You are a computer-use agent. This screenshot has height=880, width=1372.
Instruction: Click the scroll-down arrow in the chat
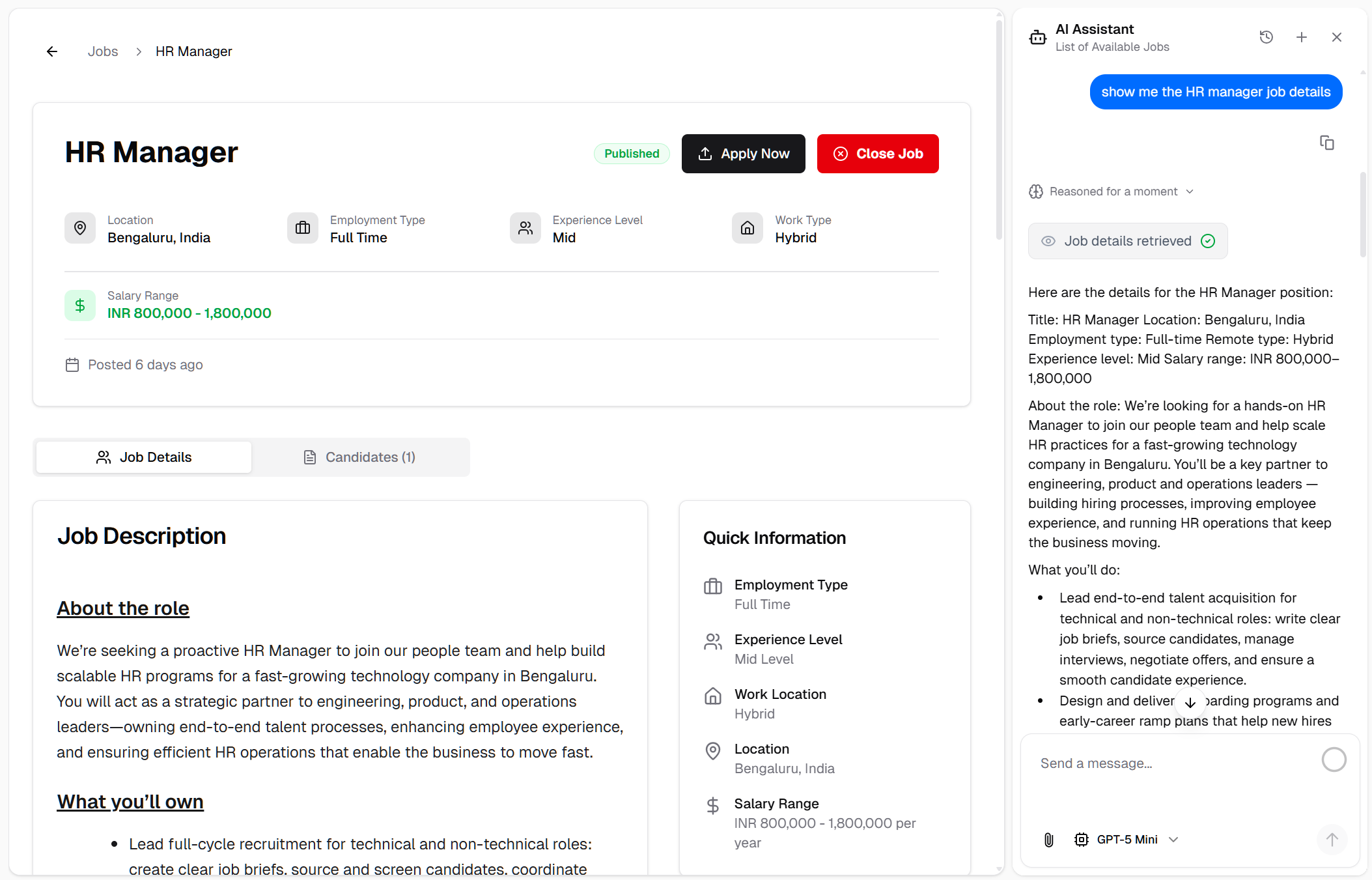tap(1191, 703)
